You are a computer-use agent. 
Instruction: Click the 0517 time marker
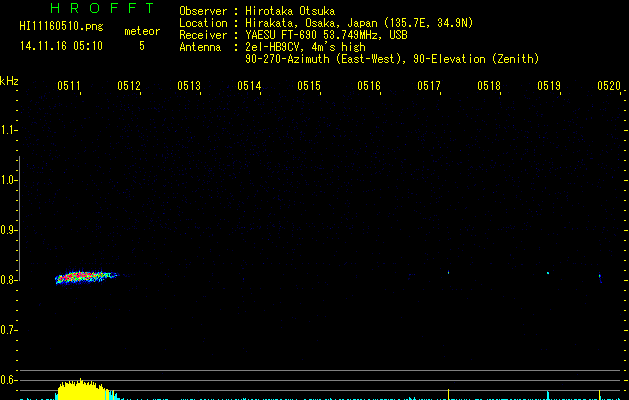coord(429,86)
